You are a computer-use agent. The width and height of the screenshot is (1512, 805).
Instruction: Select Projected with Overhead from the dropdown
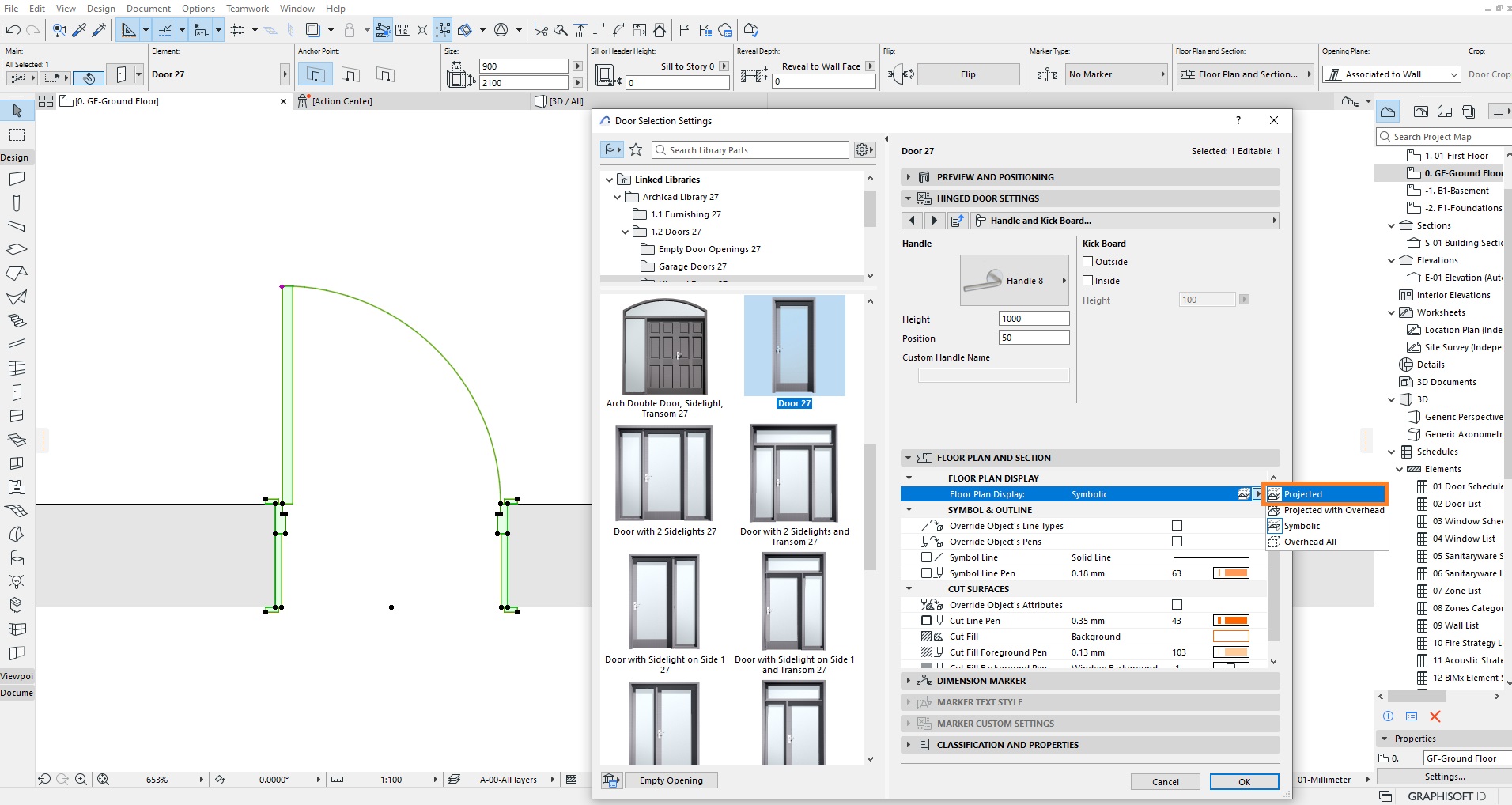pyautogui.click(x=1326, y=510)
